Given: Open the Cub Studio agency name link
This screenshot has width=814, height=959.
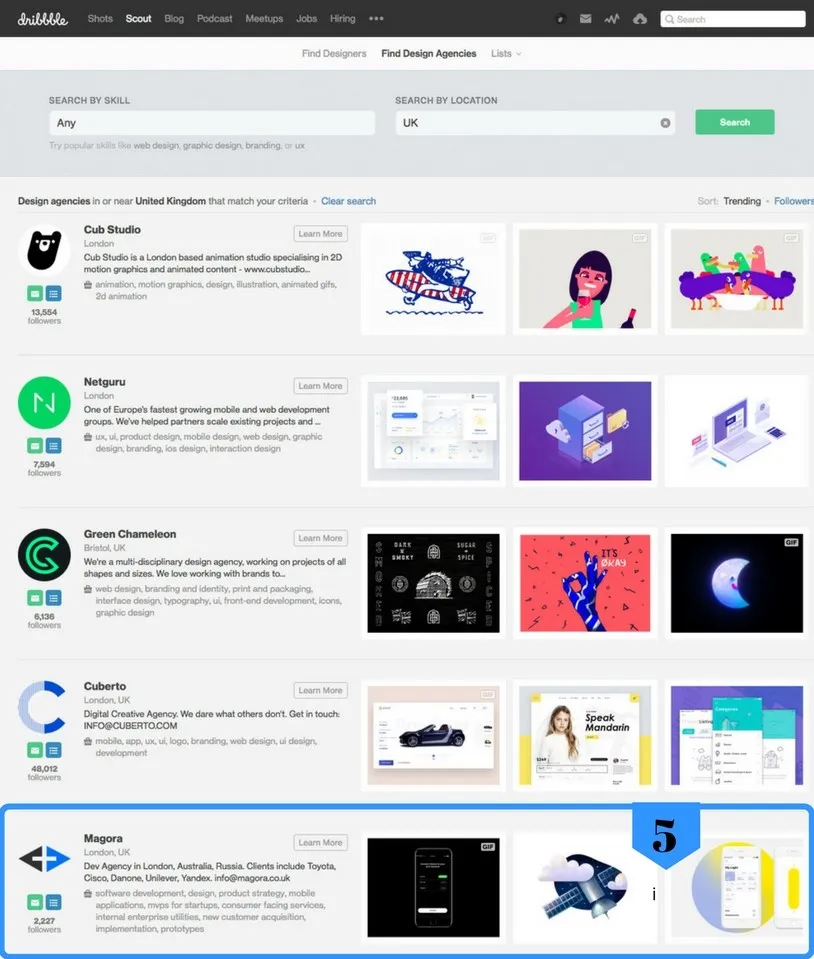Looking at the screenshot, I should pos(112,229).
